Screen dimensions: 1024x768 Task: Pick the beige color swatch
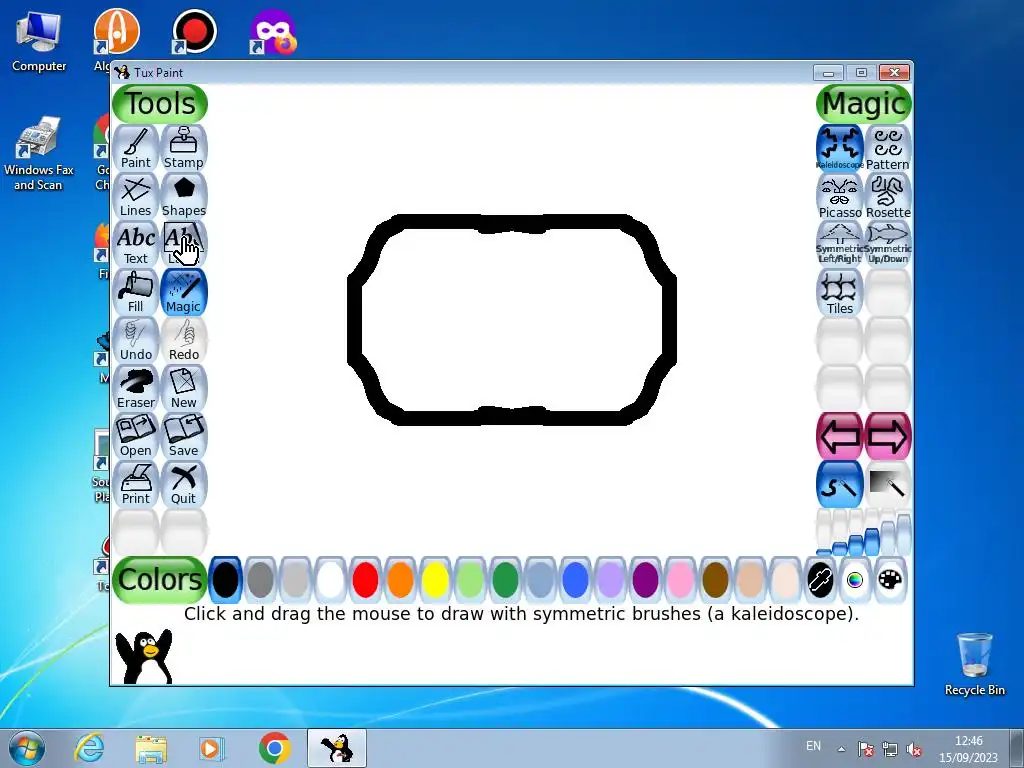point(785,580)
